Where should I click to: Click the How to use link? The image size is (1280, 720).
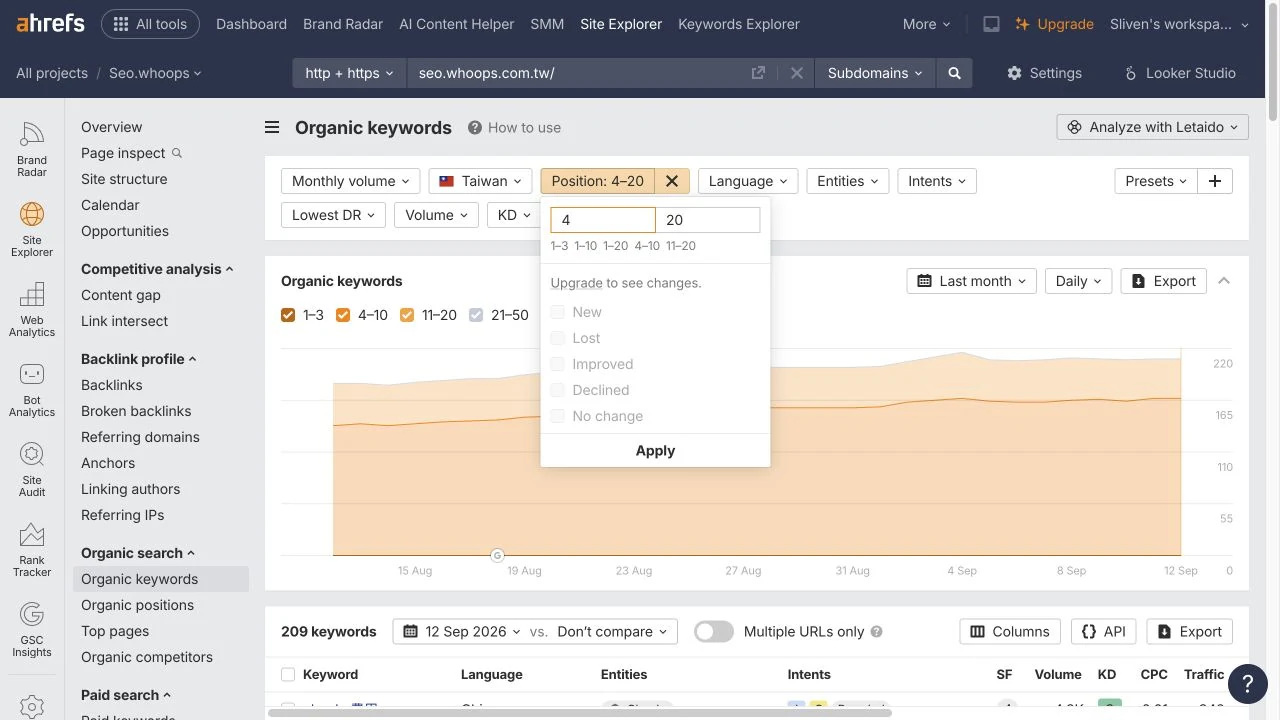tap(524, 127)
